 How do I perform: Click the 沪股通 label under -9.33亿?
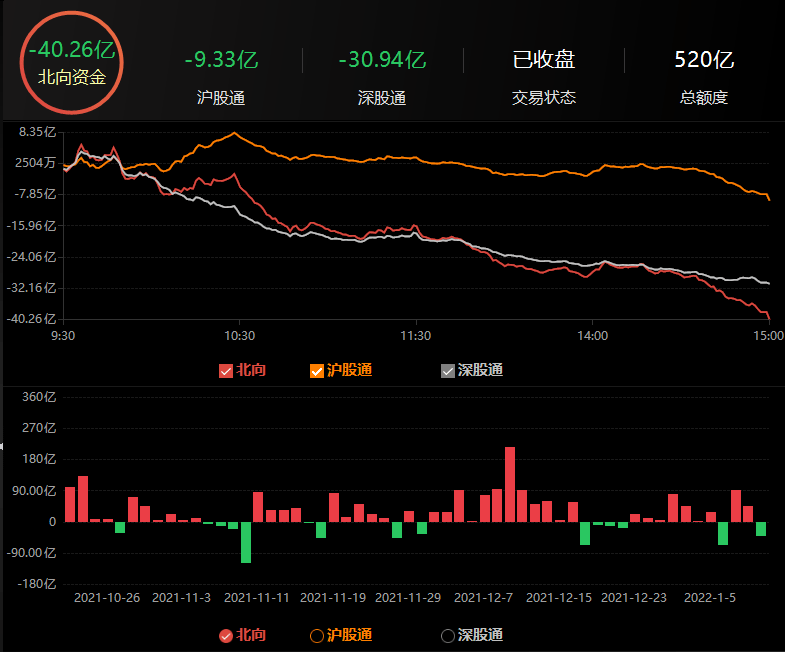coord(221,98)
